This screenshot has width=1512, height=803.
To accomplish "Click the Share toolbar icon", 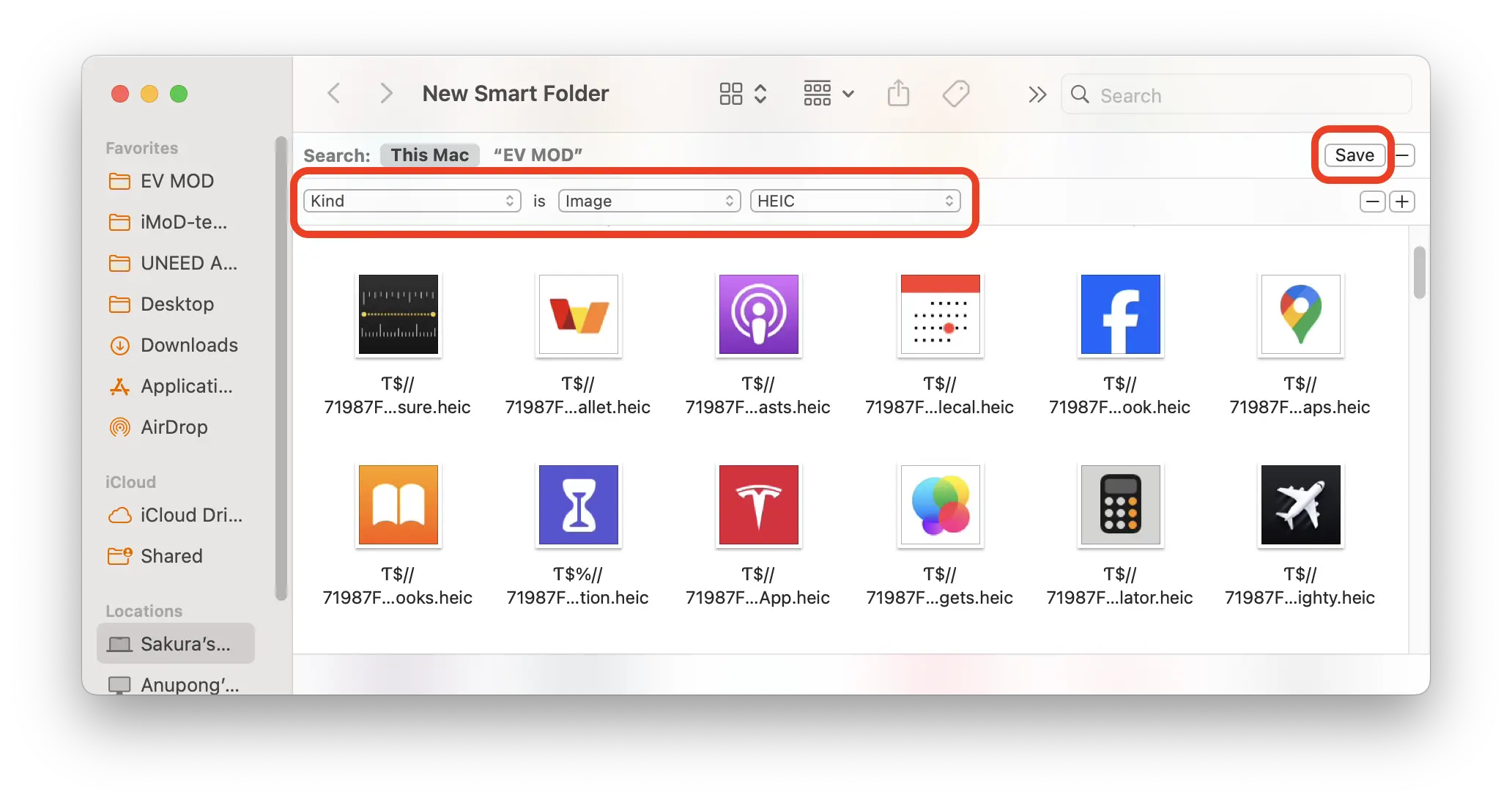I will 898,95.
